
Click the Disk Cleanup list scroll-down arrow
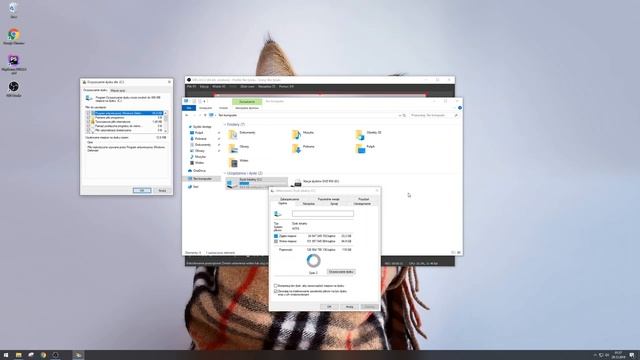point(165,131)
